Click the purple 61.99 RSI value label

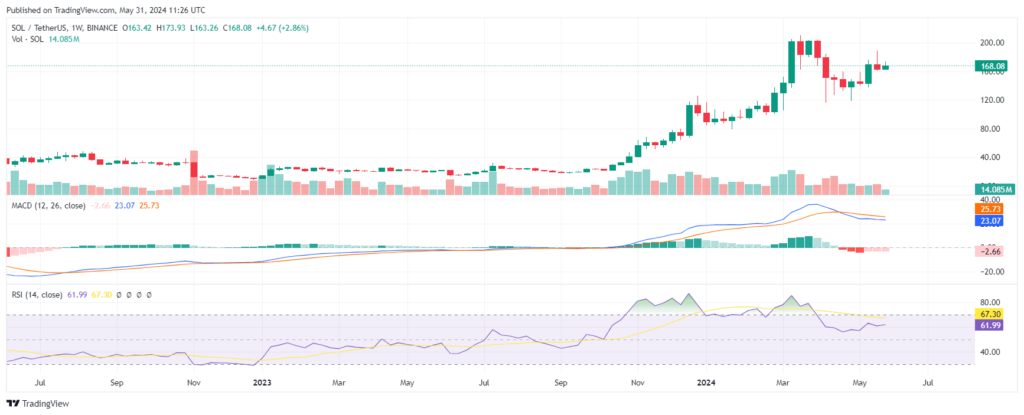tap(995, 325)
